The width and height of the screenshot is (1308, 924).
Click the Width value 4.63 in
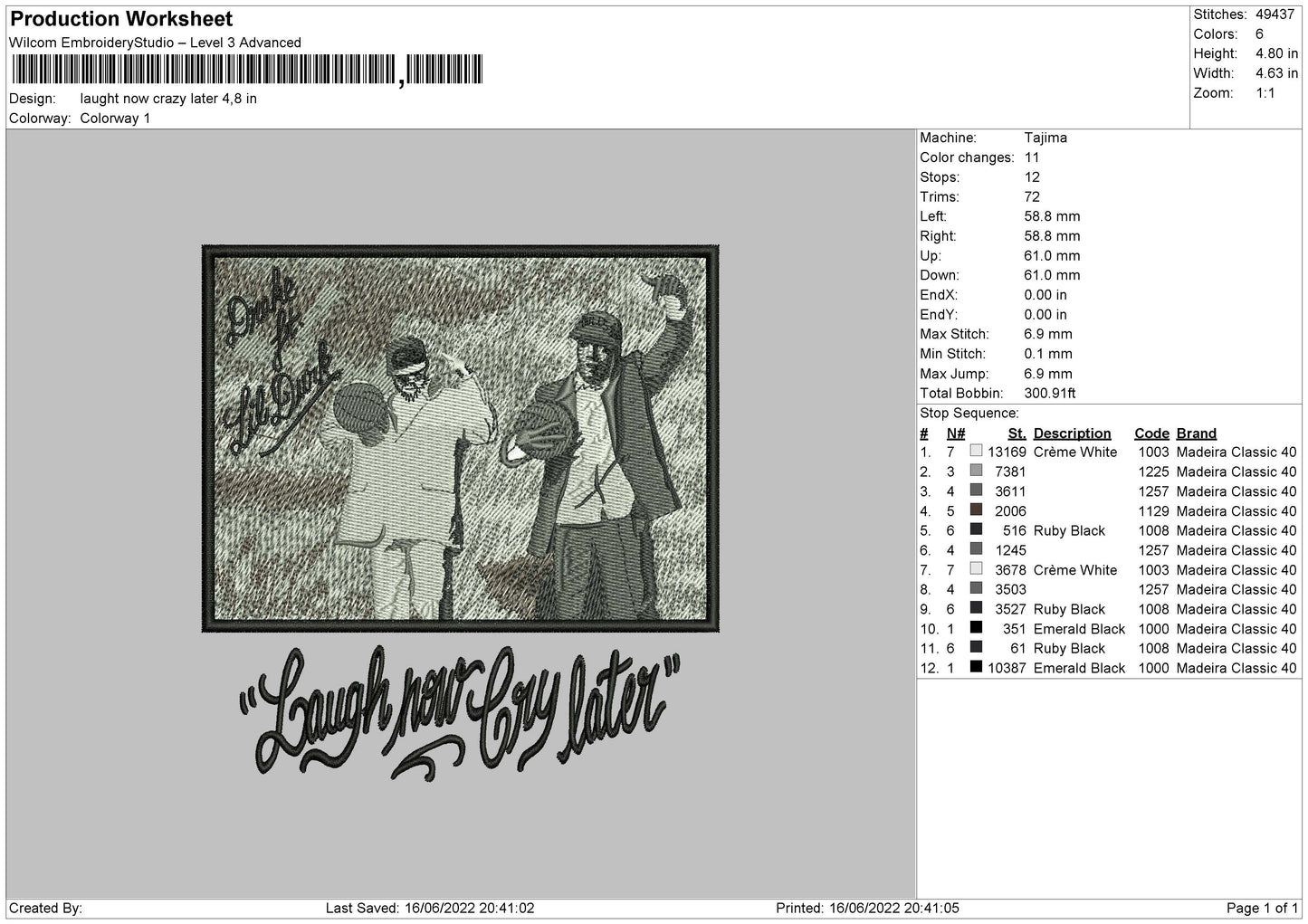pos(1276,73)
